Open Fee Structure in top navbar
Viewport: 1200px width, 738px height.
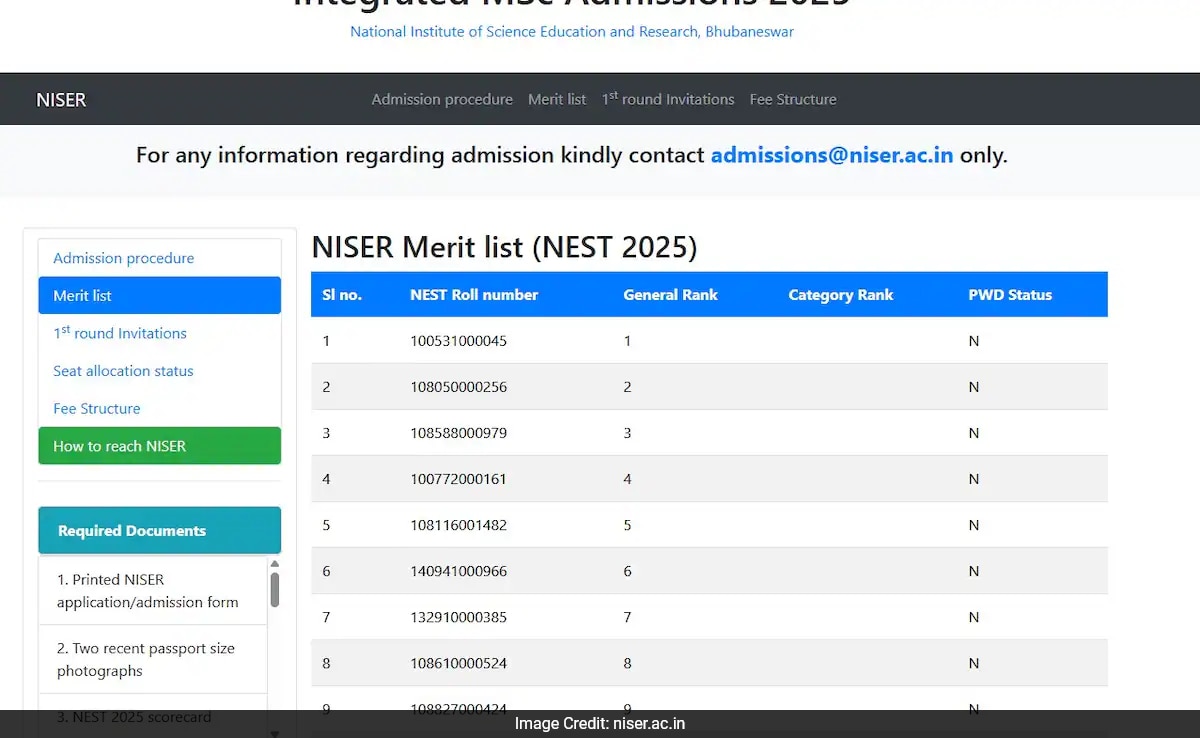pyautogui.click(x=793, y=99)
